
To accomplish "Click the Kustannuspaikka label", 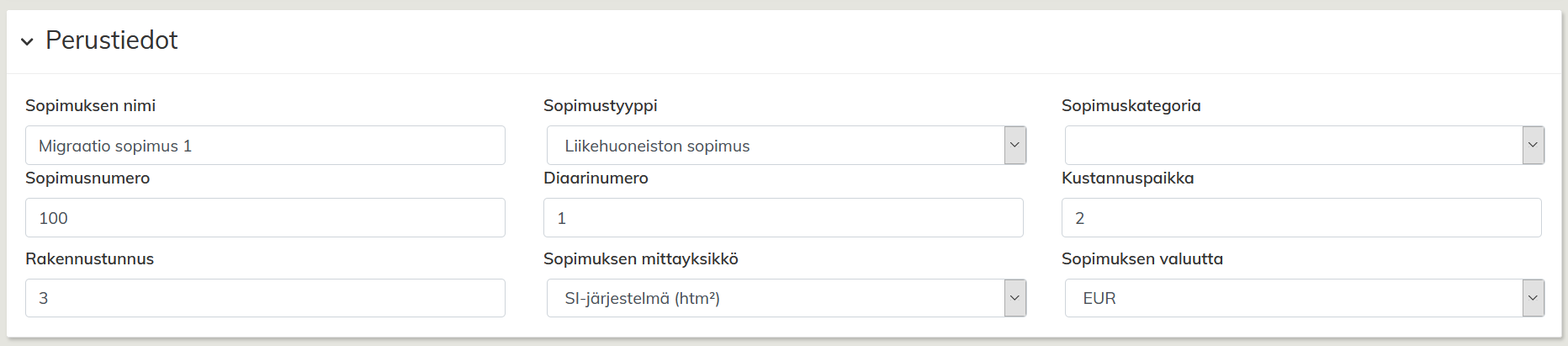I will coord(1127,178).
